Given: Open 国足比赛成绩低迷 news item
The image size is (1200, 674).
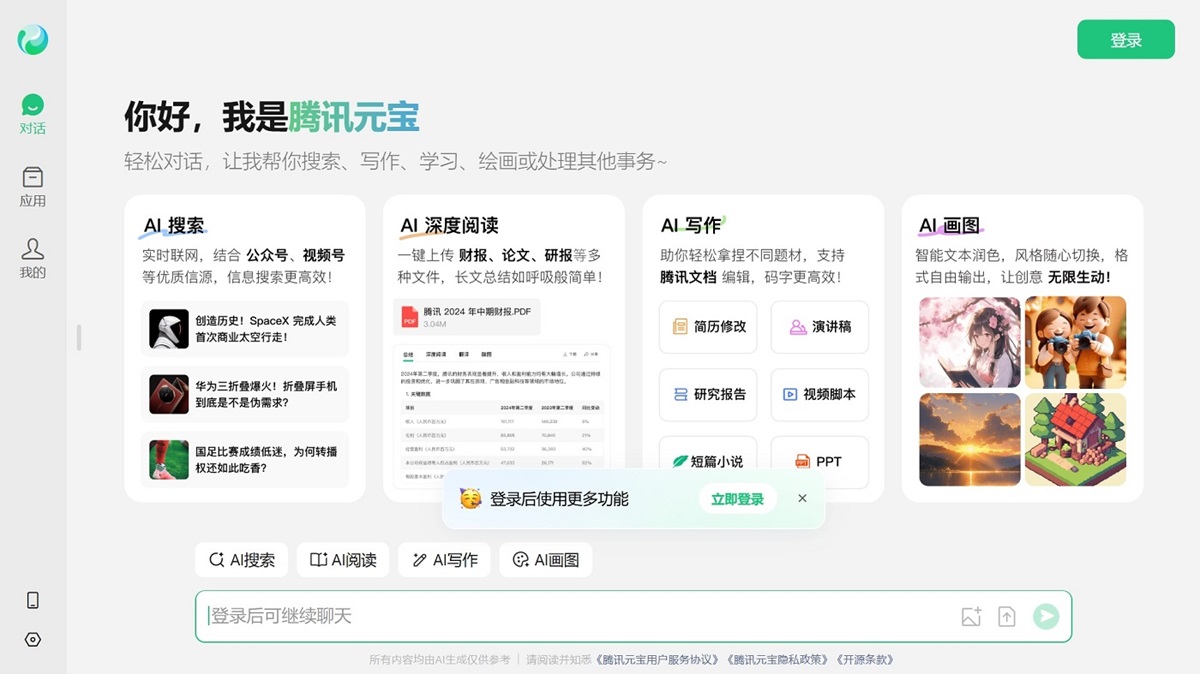Looking at the screenshot, I should tap(246, 460).
